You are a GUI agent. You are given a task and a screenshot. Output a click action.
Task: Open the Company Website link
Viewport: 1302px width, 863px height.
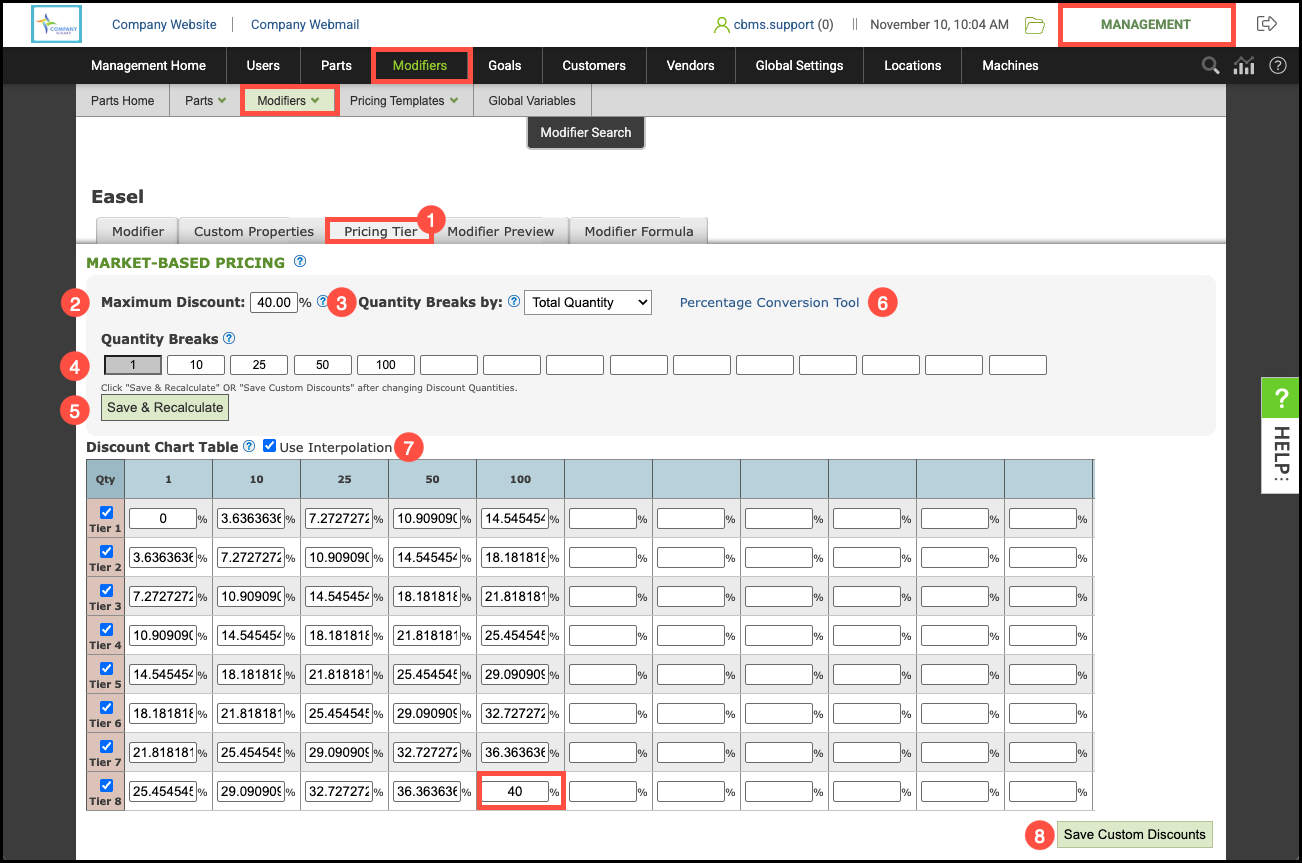[x=164, y=25]
